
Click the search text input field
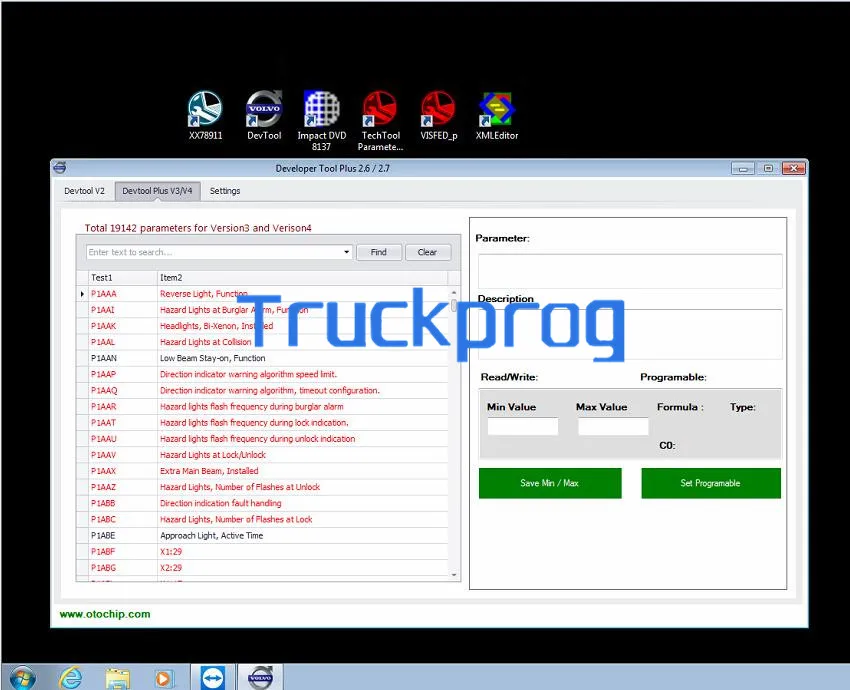tap(214, 252)
